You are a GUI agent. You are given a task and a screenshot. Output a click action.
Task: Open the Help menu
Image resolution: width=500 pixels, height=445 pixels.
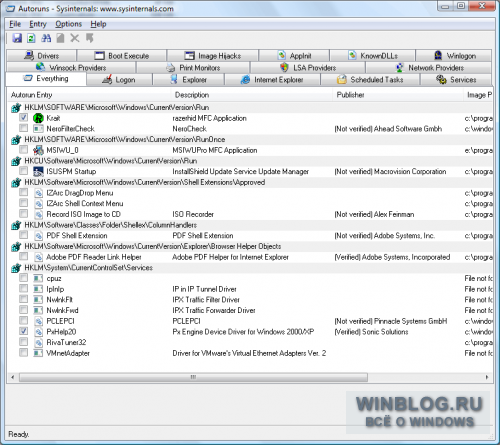coord(98,24)
